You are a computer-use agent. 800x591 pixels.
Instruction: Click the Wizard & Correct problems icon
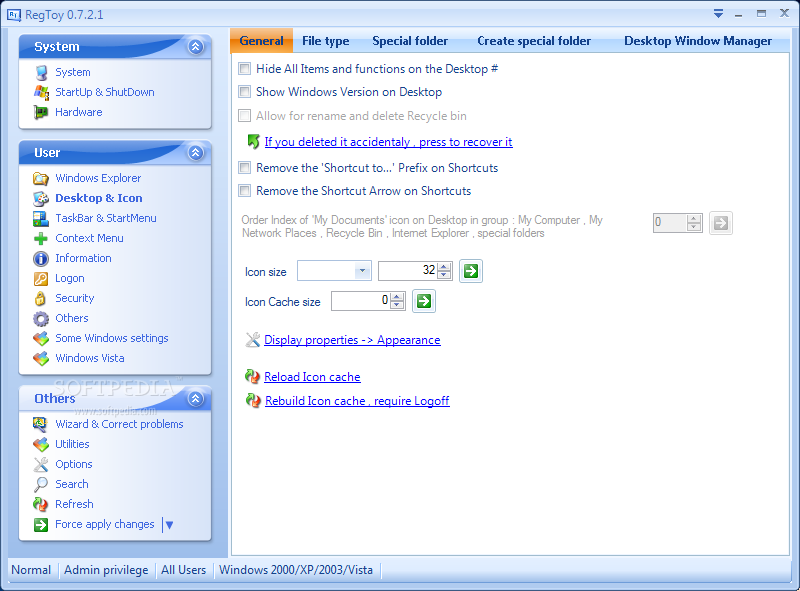click(x=41, y=425)
